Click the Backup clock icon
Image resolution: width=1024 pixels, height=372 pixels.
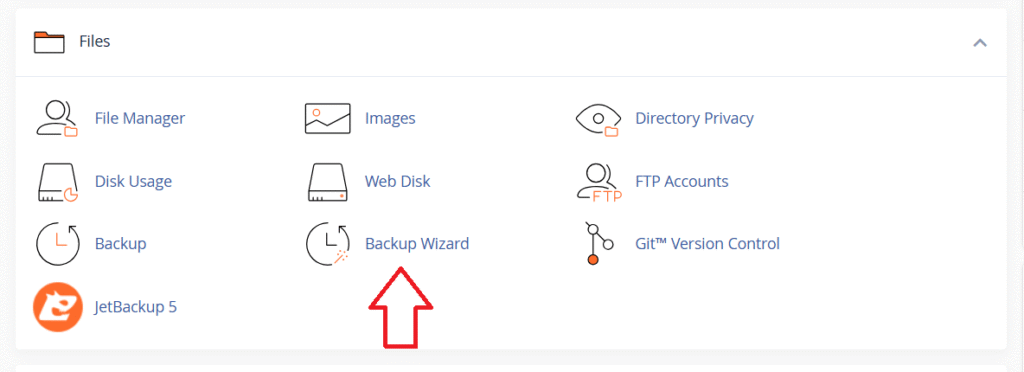pyautogui.click(x=57, y=244)
